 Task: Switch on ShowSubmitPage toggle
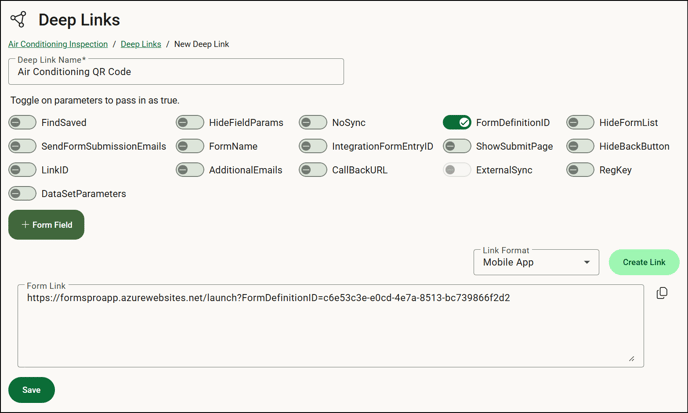click(457, 146)
